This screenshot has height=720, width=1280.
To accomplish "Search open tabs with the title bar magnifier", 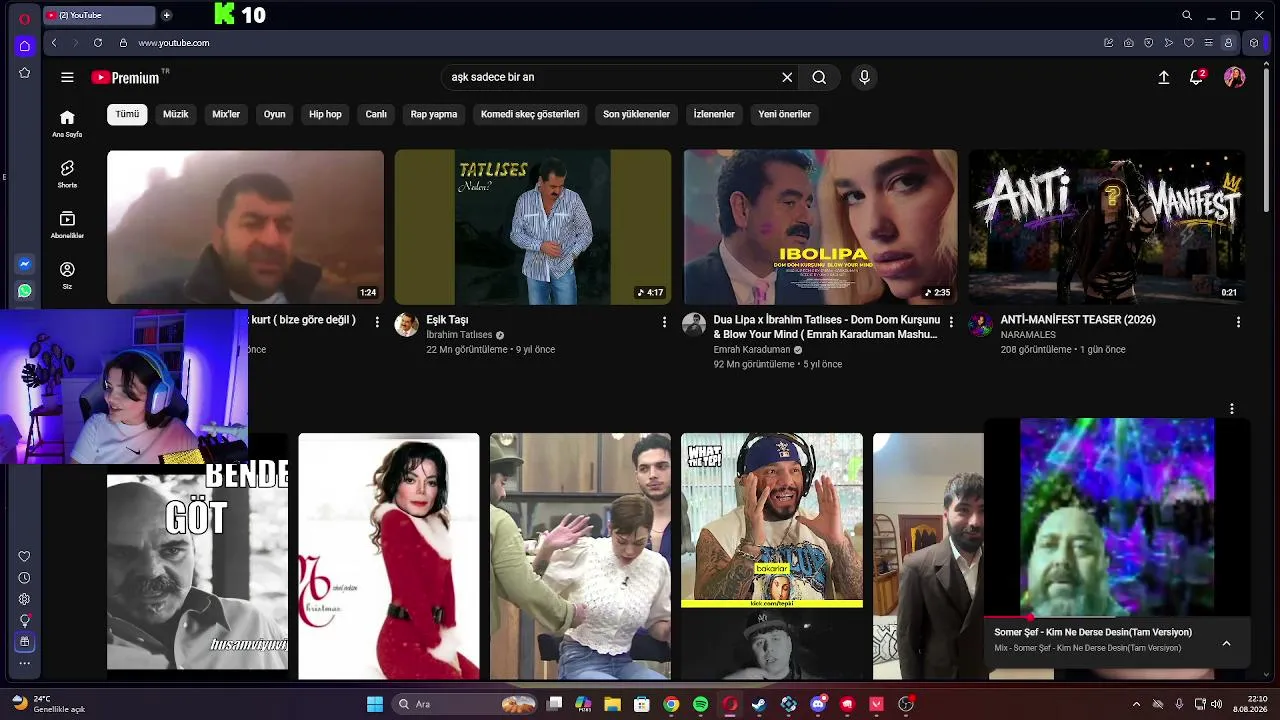I will pyautogui.click(x=1187, y=15).
